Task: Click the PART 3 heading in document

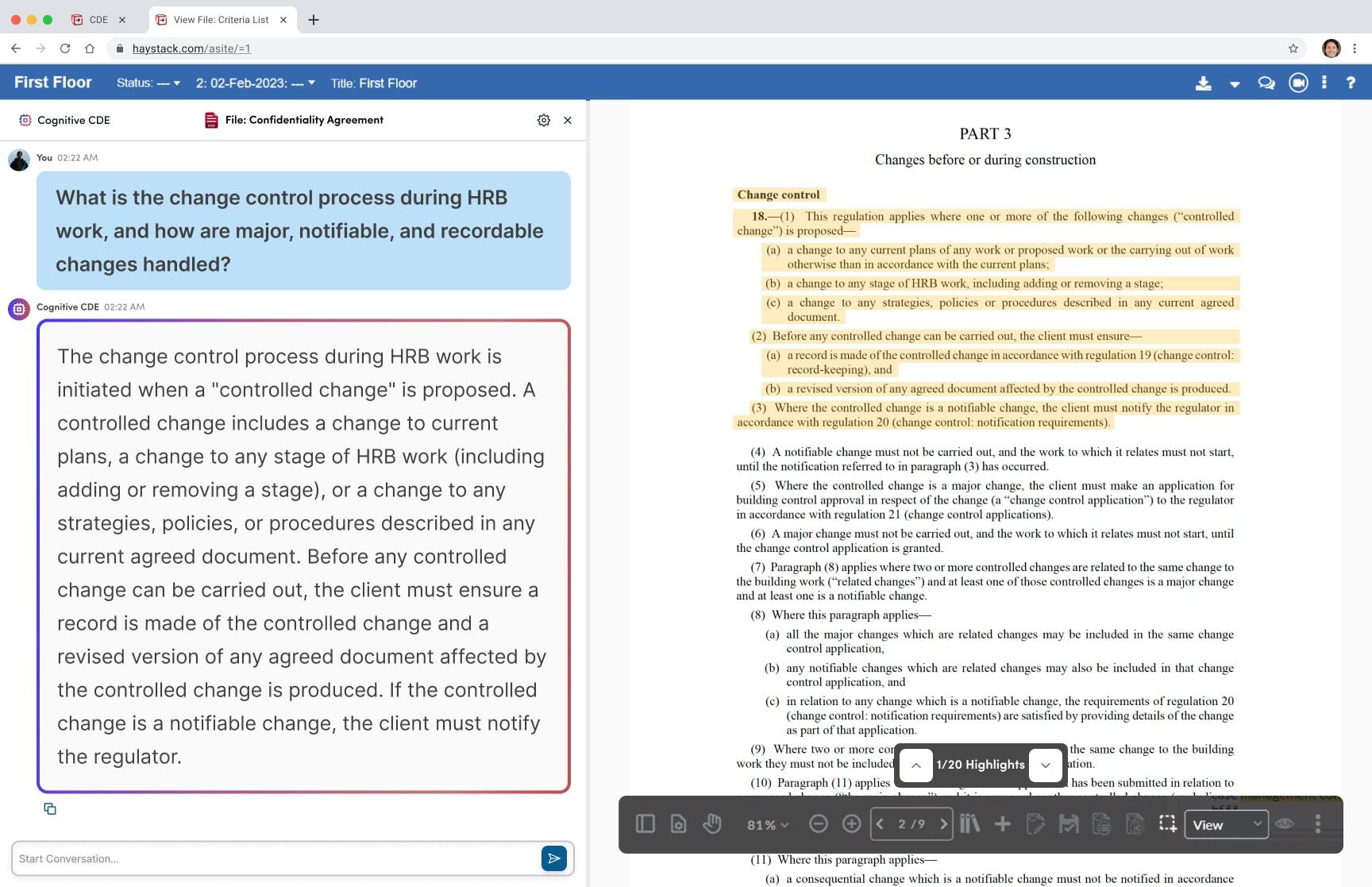Action: 985,133
